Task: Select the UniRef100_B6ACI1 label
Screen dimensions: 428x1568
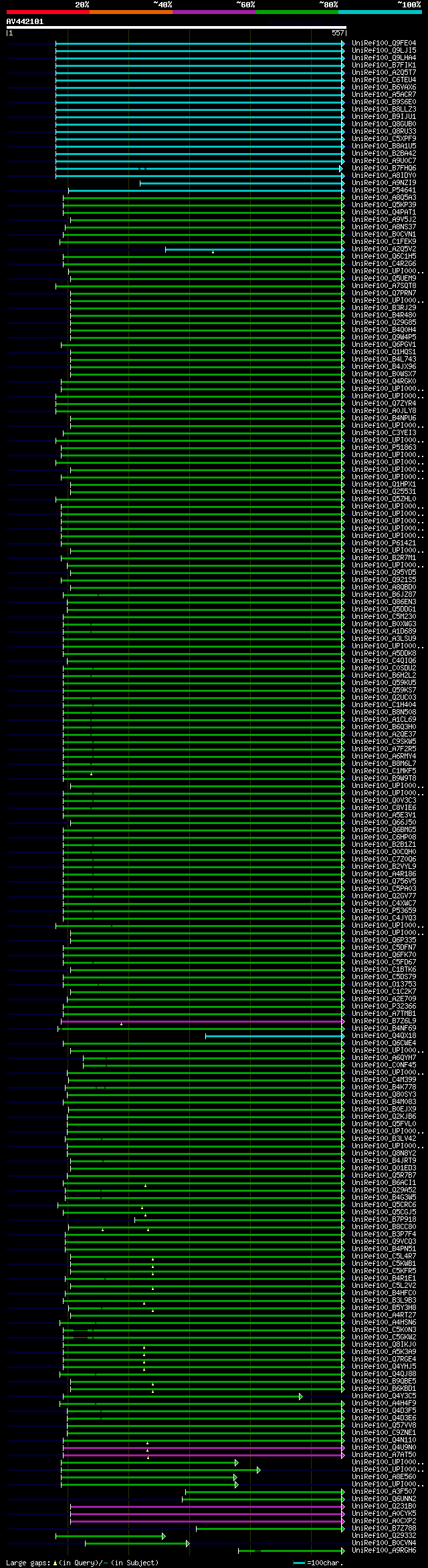Action: click(384, 1183)
